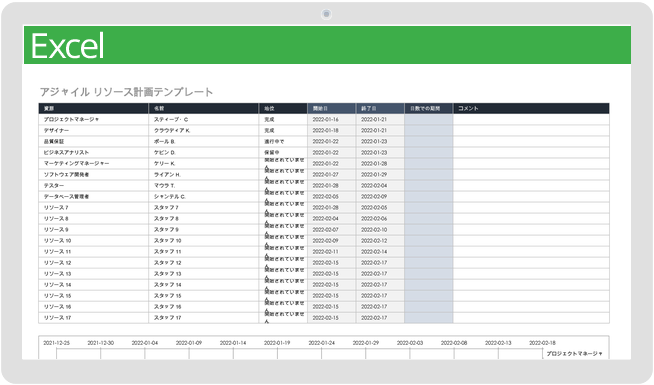Open the 保留中 status cell

click(x=283, y=153)
